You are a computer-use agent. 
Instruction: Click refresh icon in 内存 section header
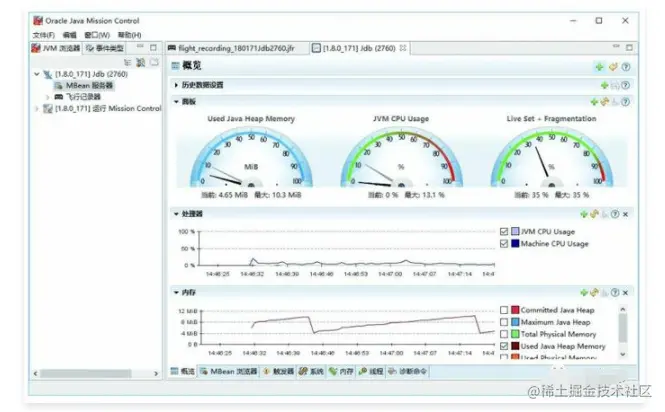point(594,292)
